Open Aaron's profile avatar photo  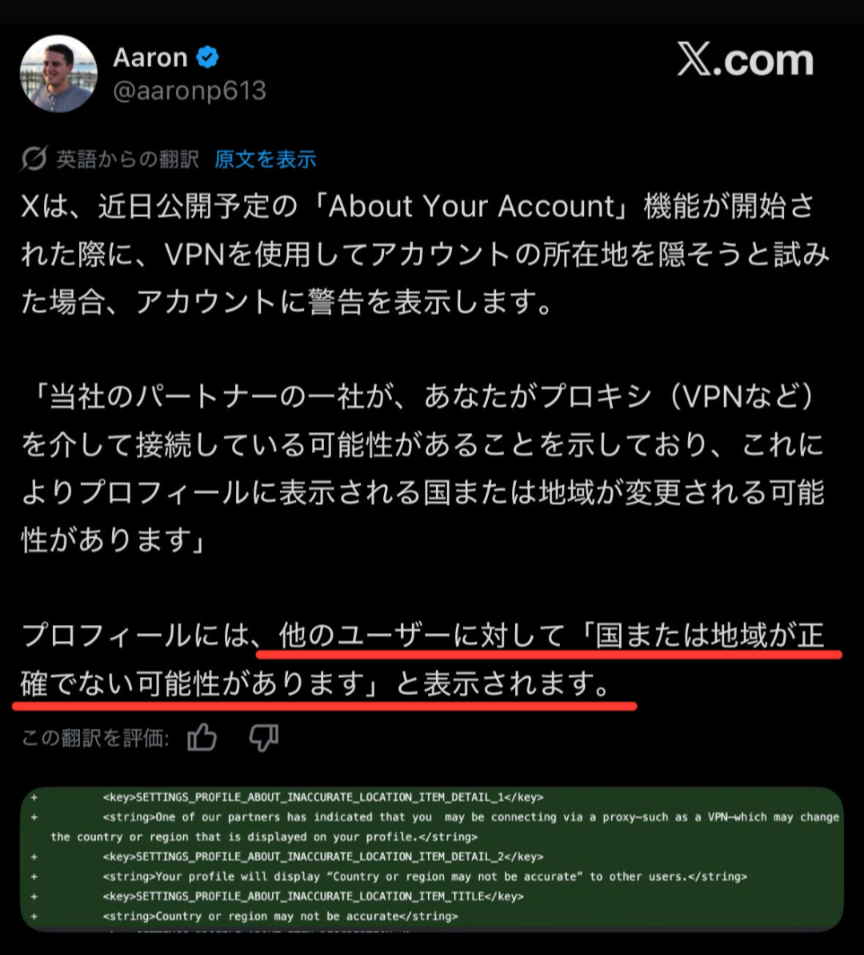point(58,74)
